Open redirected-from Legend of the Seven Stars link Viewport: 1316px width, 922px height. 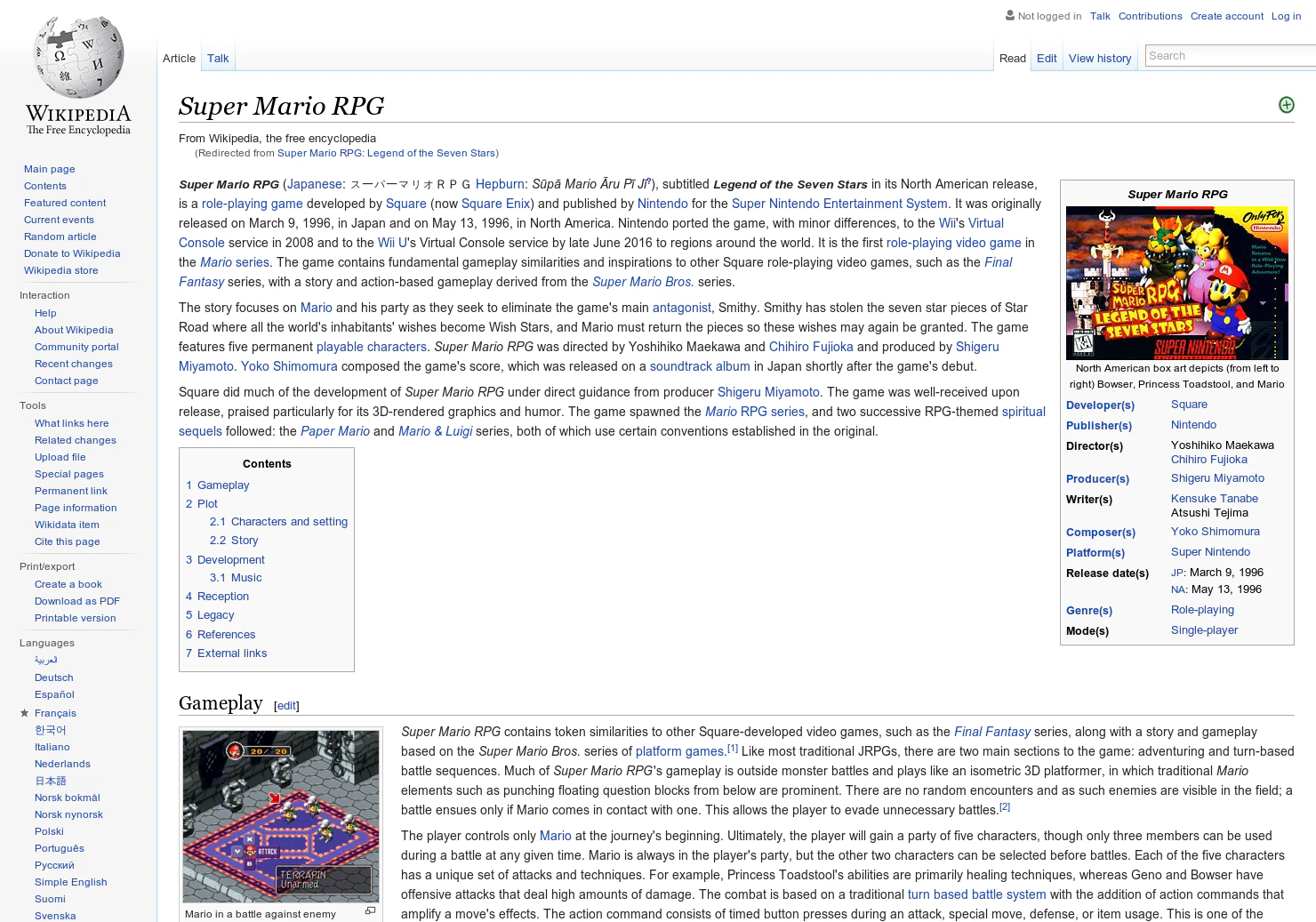[x=386, y=153]
